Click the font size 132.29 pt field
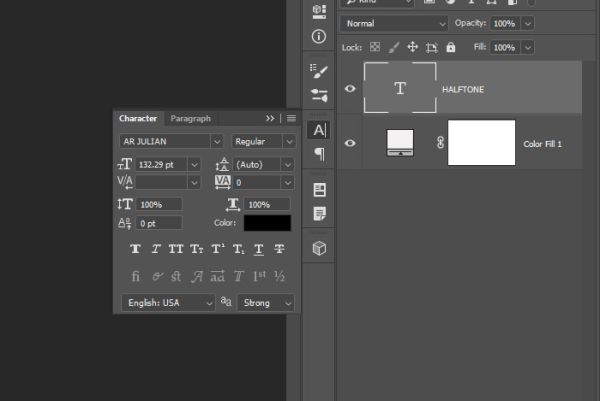The height and width of the screenshot is (401, 600). click(x=161, y=165)
